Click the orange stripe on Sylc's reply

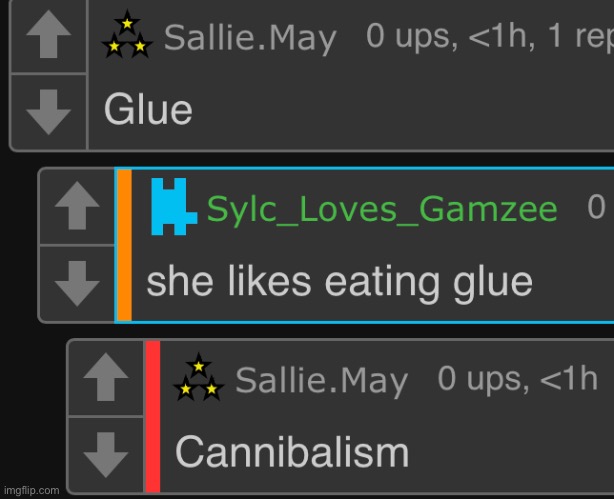tap(124, 245)
